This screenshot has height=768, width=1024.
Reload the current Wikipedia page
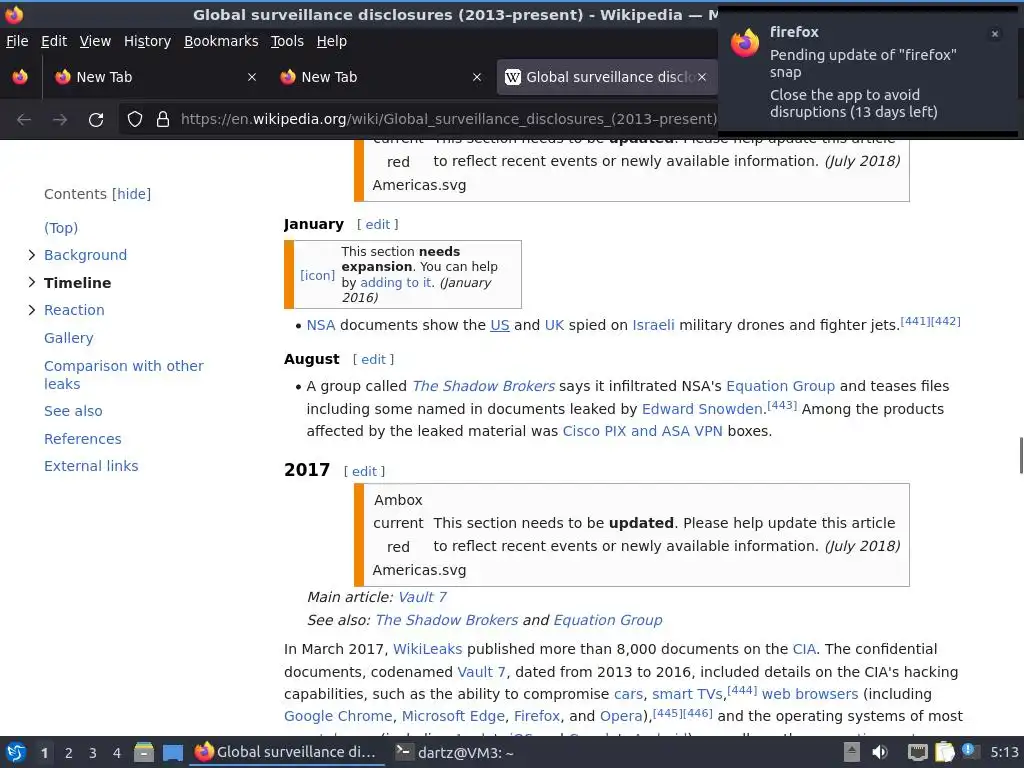tap(96, 120)
